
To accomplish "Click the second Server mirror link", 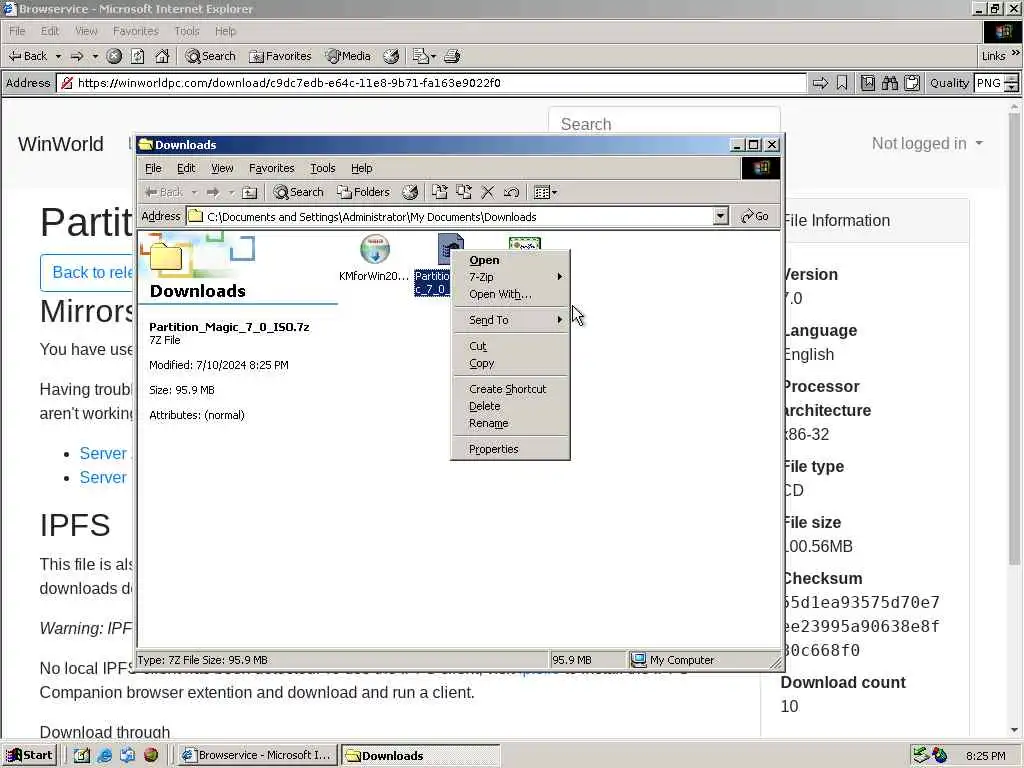I will point(103,477).
